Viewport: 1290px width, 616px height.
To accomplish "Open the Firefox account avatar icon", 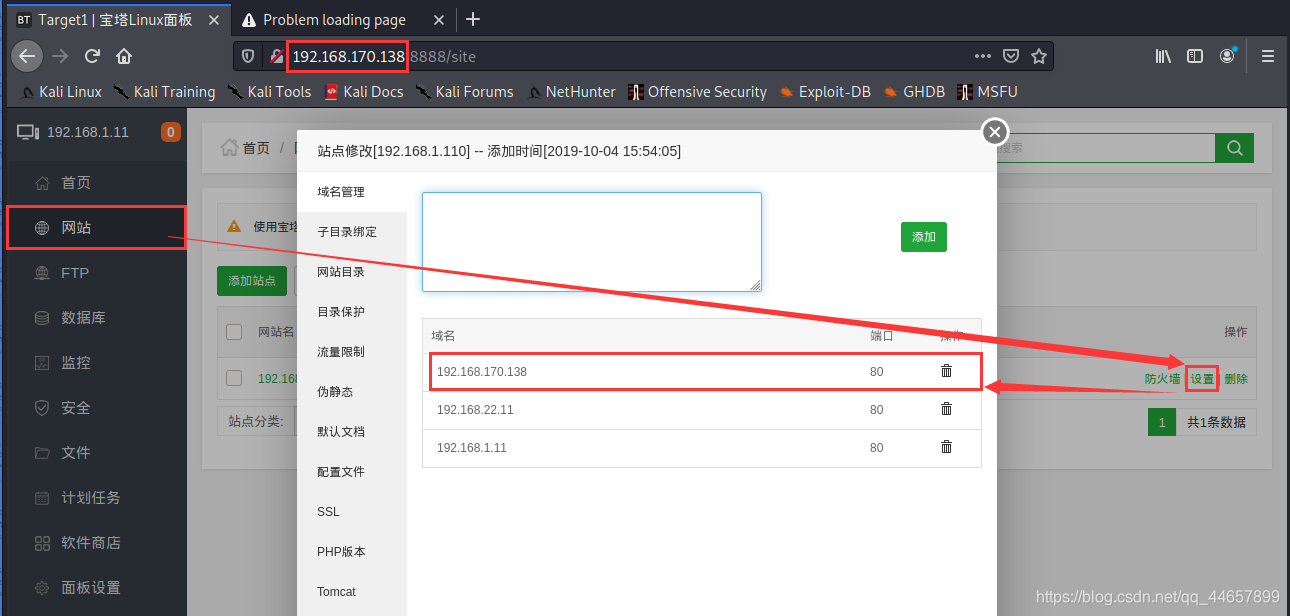I will [1227, 56].
